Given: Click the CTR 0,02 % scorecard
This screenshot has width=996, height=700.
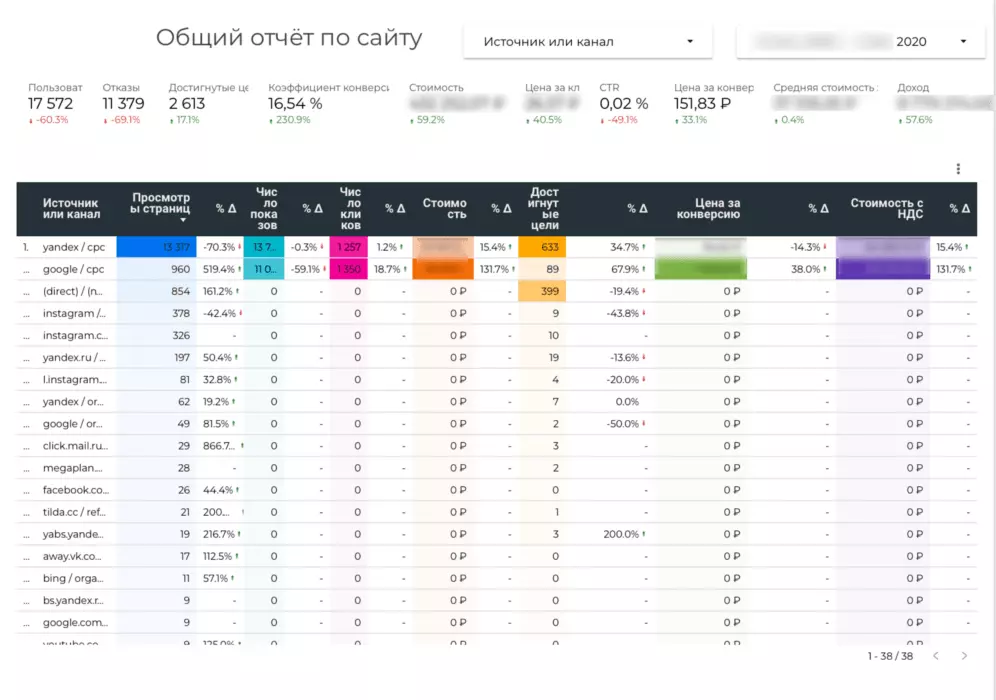Looking at the screenshot, I should [x=624, y=104].
